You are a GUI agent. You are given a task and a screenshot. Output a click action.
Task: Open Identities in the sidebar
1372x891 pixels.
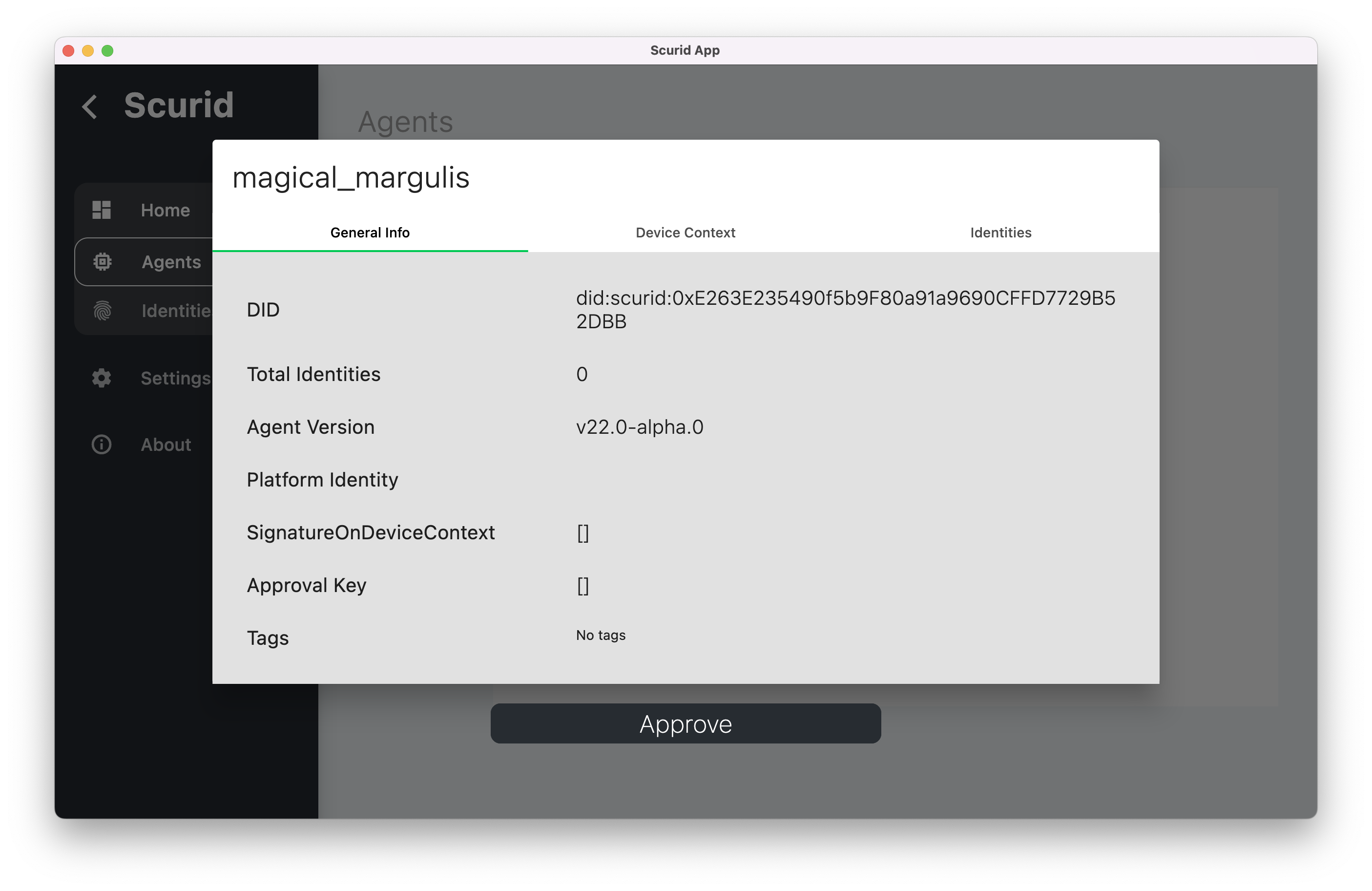176,311
